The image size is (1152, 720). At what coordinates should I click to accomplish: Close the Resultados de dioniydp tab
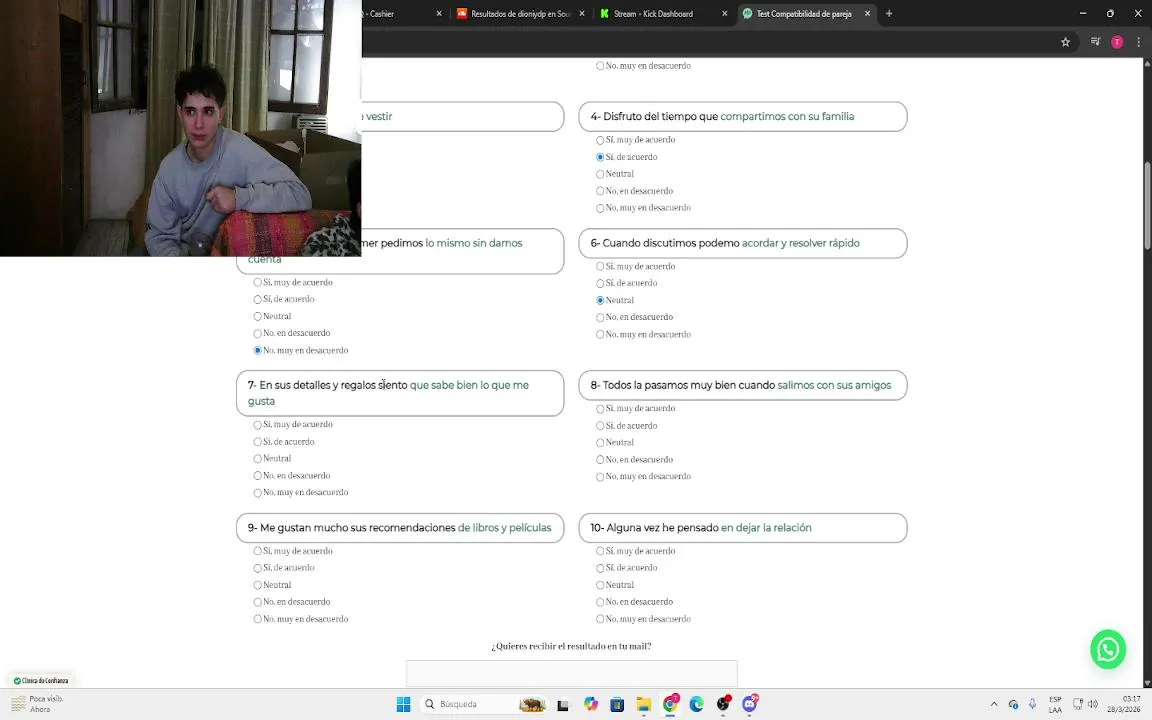(582, 13)
